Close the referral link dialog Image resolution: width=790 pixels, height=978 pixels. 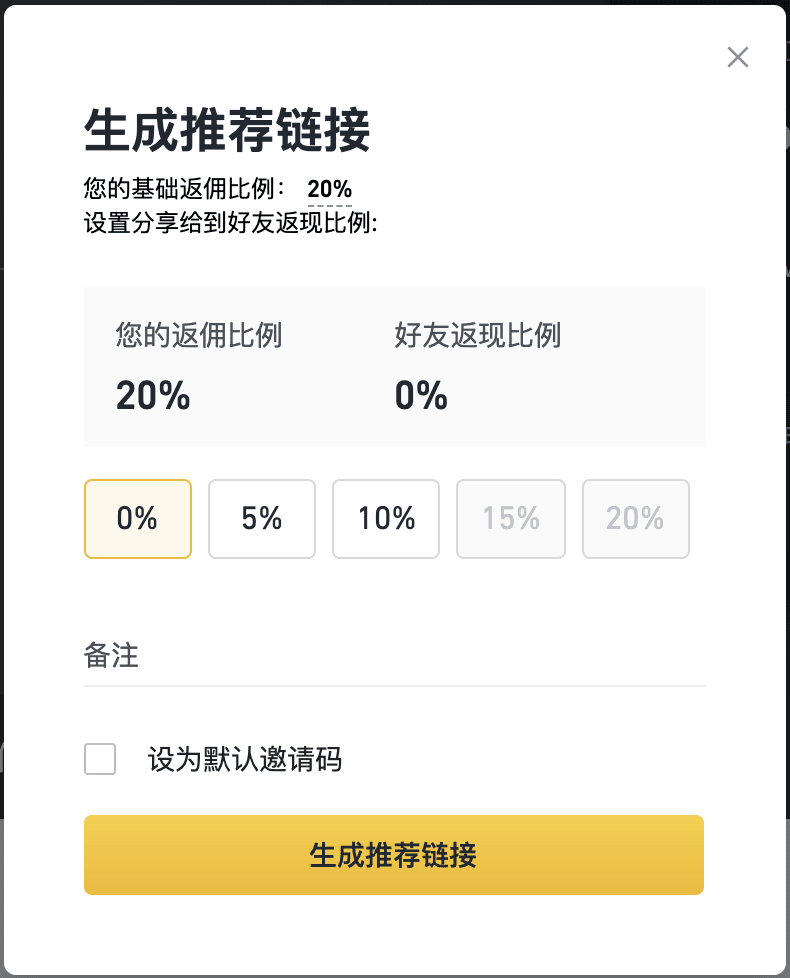coord(738,57)
